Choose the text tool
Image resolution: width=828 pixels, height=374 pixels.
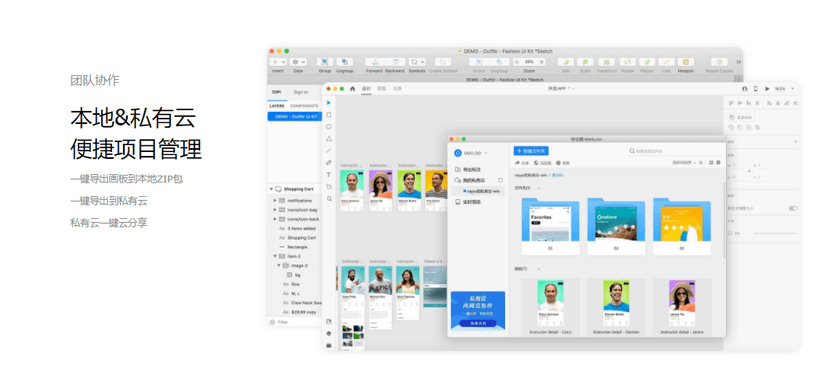(x=329, y=175)
